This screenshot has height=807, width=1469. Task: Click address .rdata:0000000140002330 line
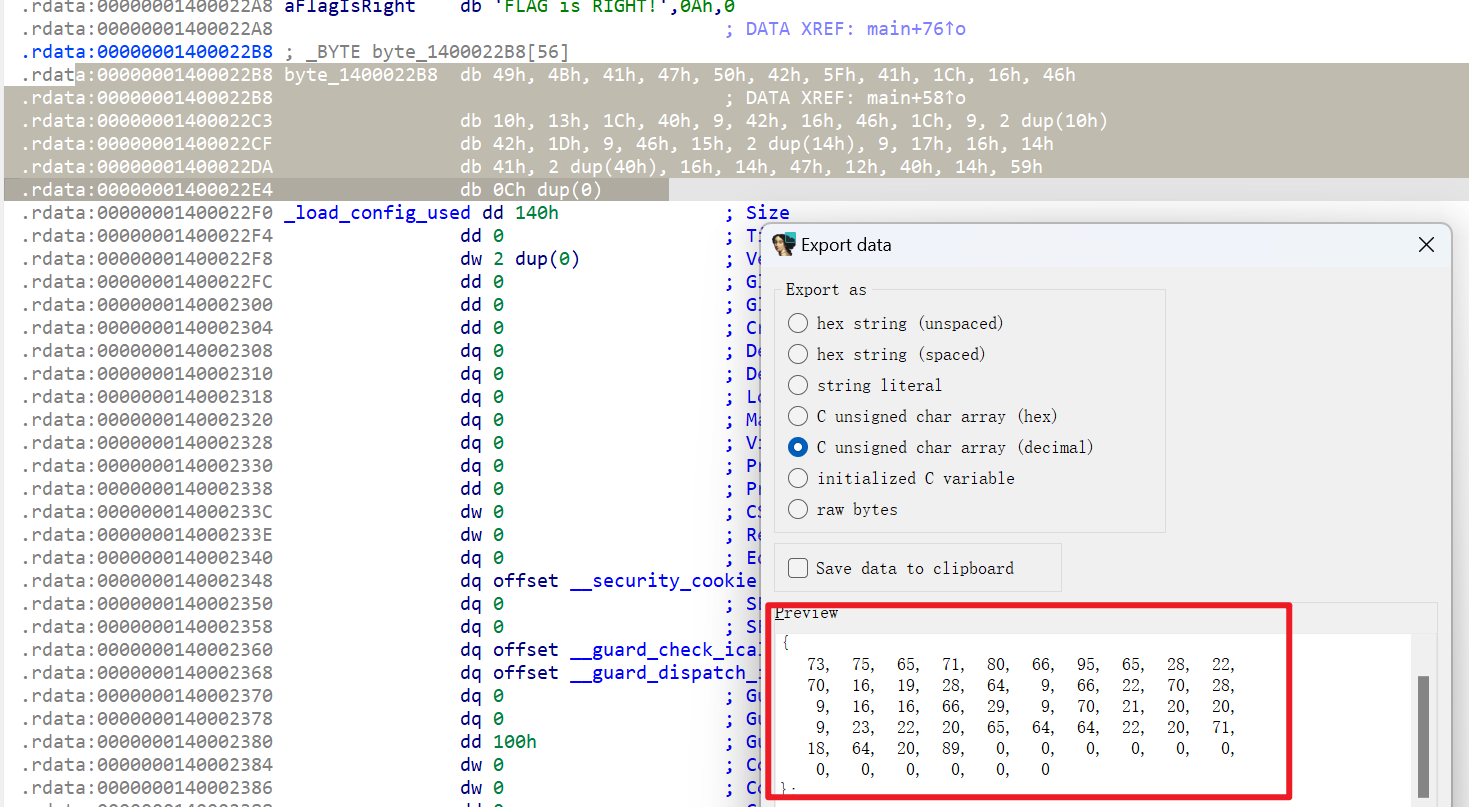pos(146,466)
